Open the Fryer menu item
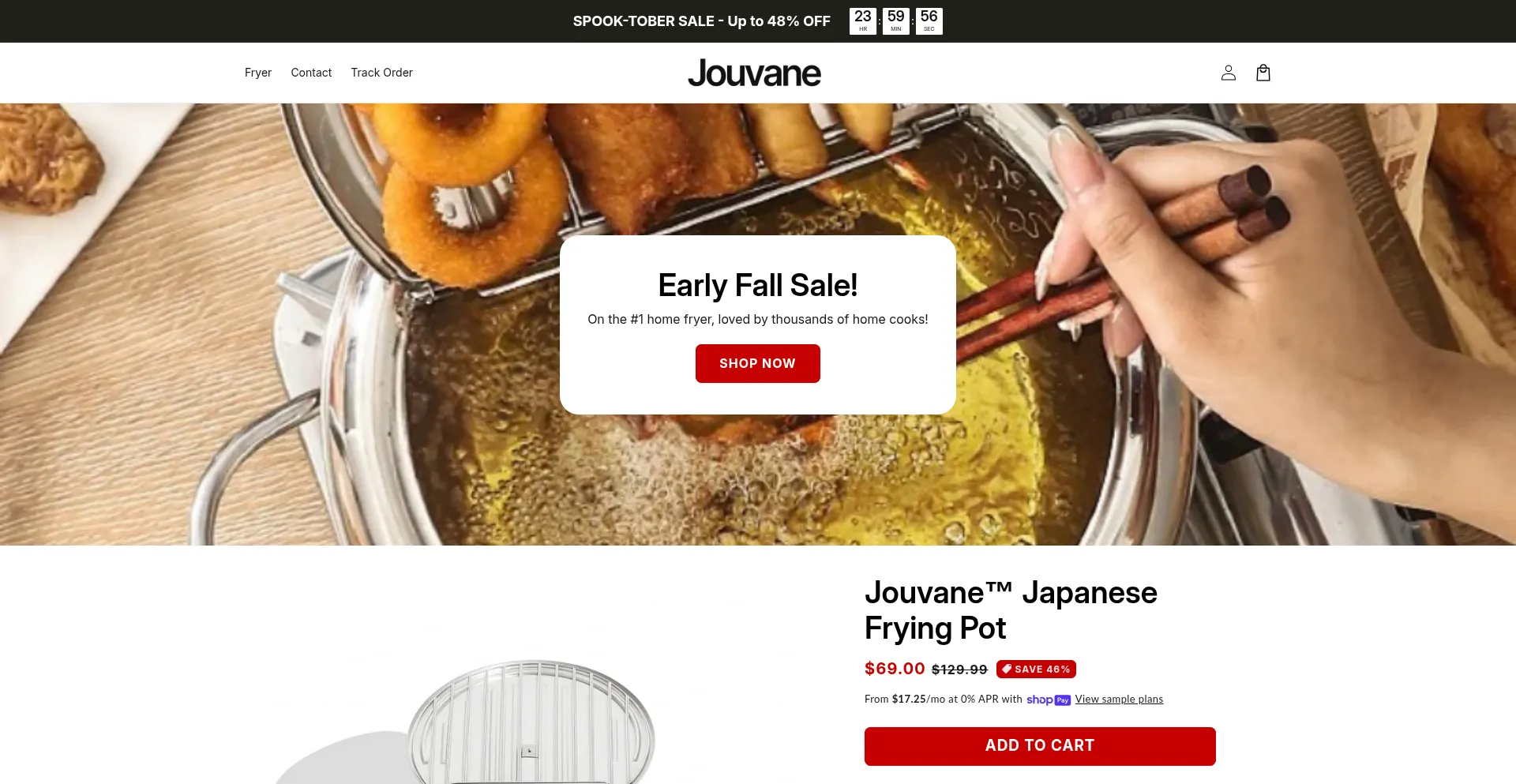This screenshot has width=1516, height=784. (x=258, y=73)
